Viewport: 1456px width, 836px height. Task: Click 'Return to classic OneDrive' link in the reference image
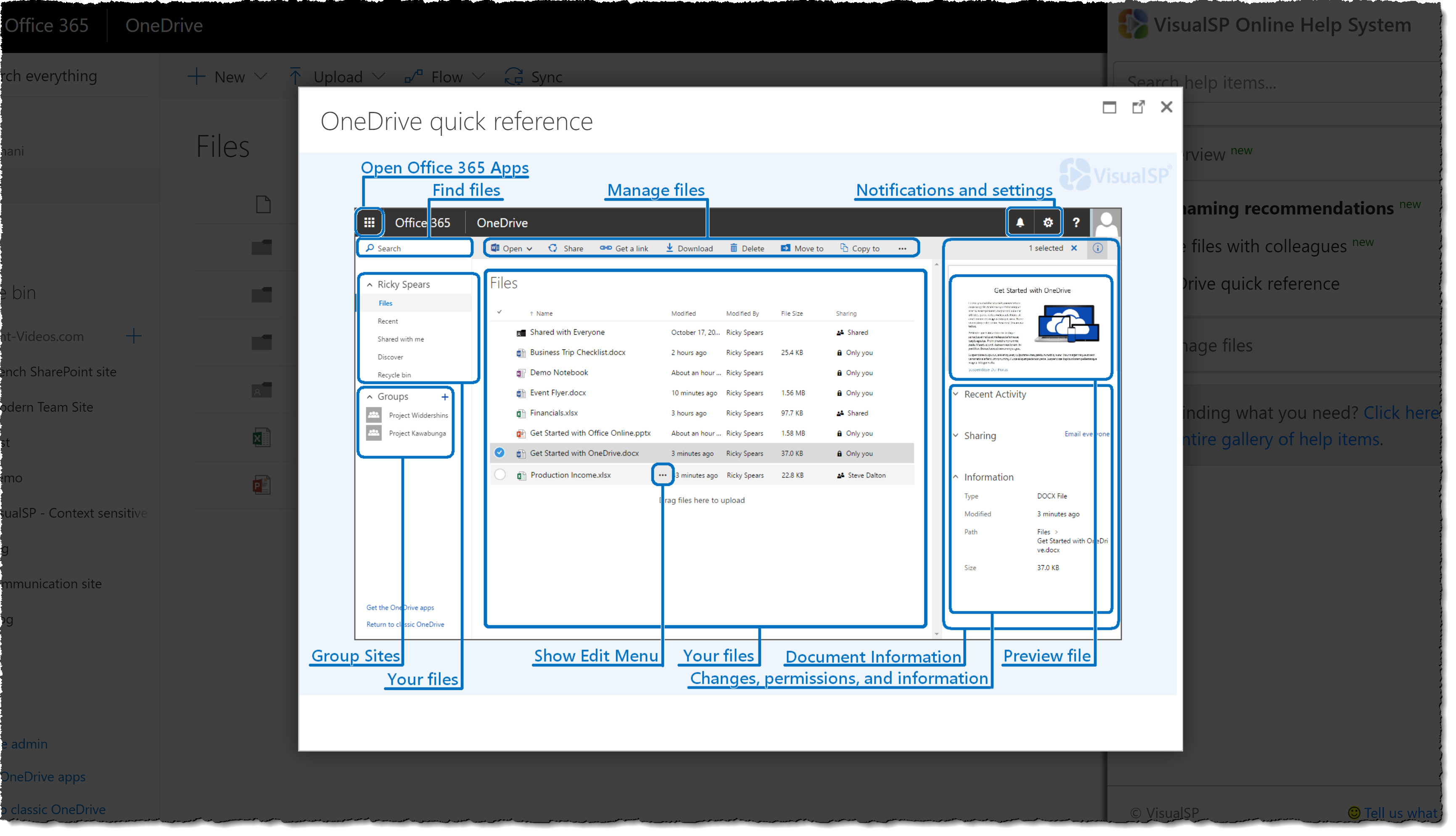pyautogui.click(x=406, y=625)
